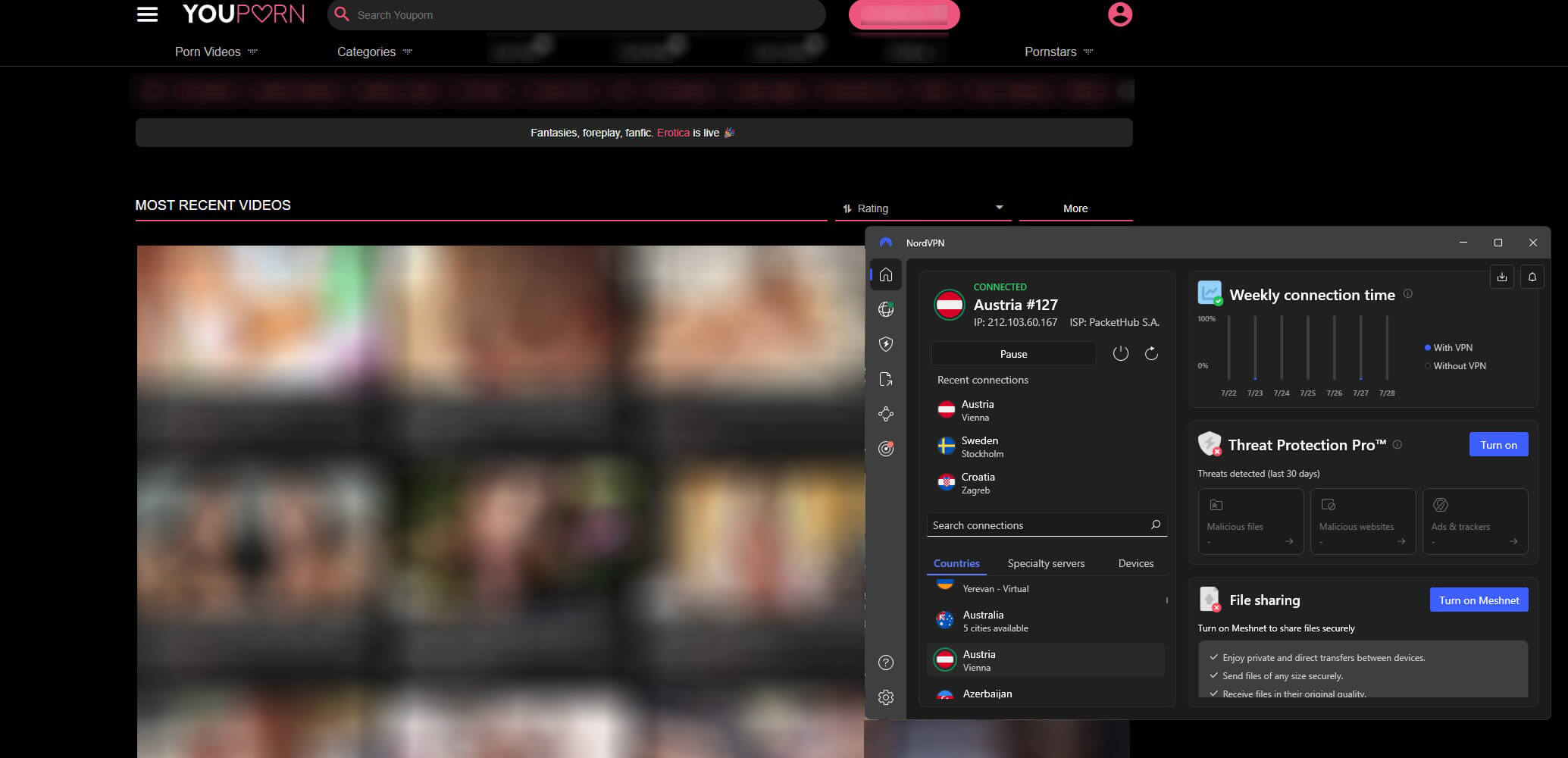This screenshot has height=758, width=1568.
Task: Open the Meshnet nodes sidebar icon
Action: [x=885, y=414]
